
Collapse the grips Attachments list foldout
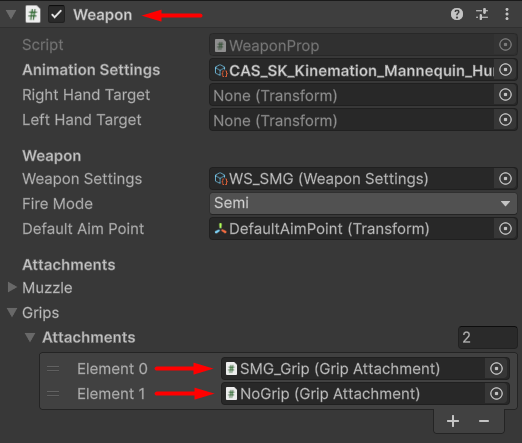[x=30, y=337]
